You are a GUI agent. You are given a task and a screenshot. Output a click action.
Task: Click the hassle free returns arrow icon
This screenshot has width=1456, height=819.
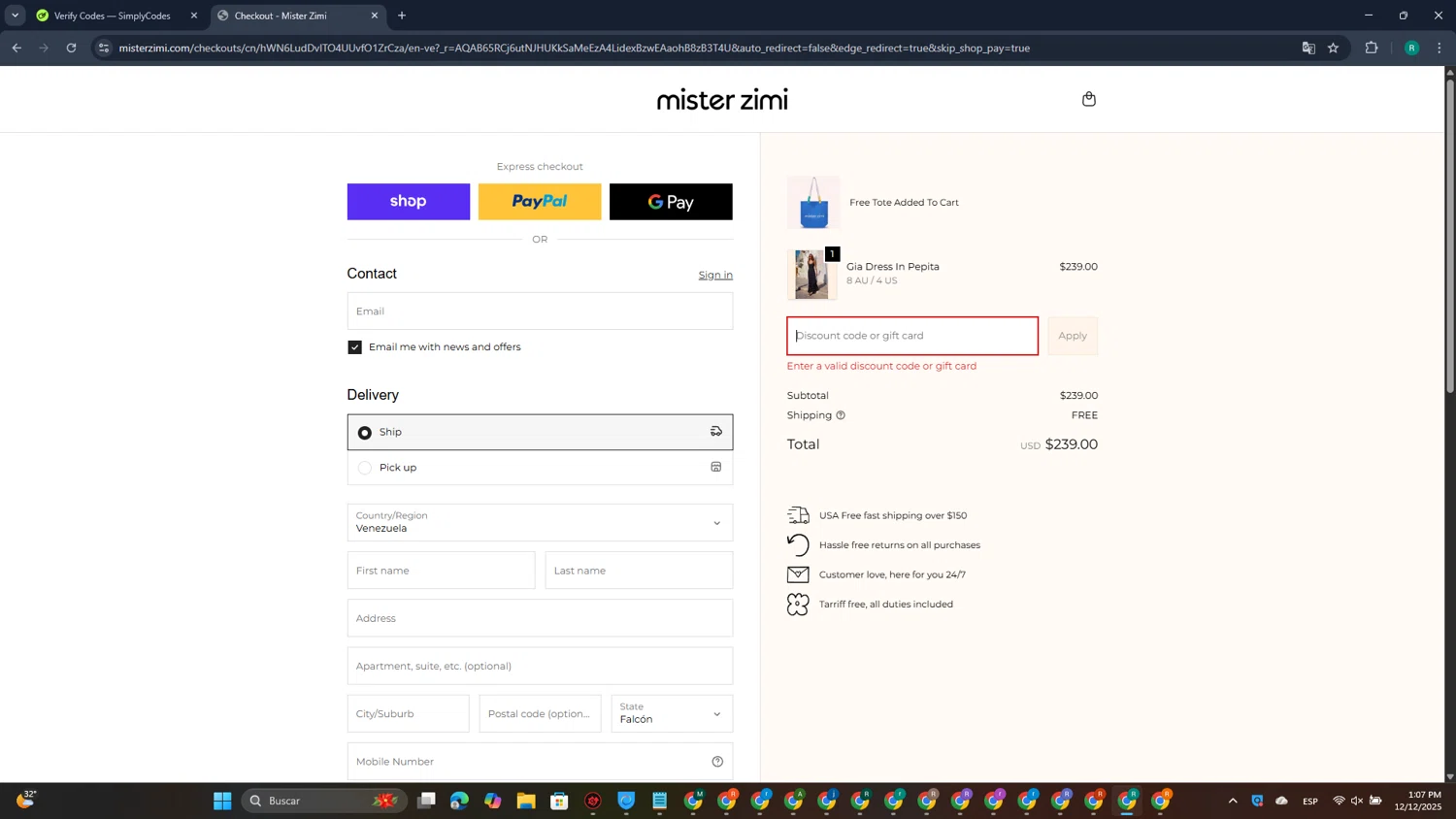(798, 545)
